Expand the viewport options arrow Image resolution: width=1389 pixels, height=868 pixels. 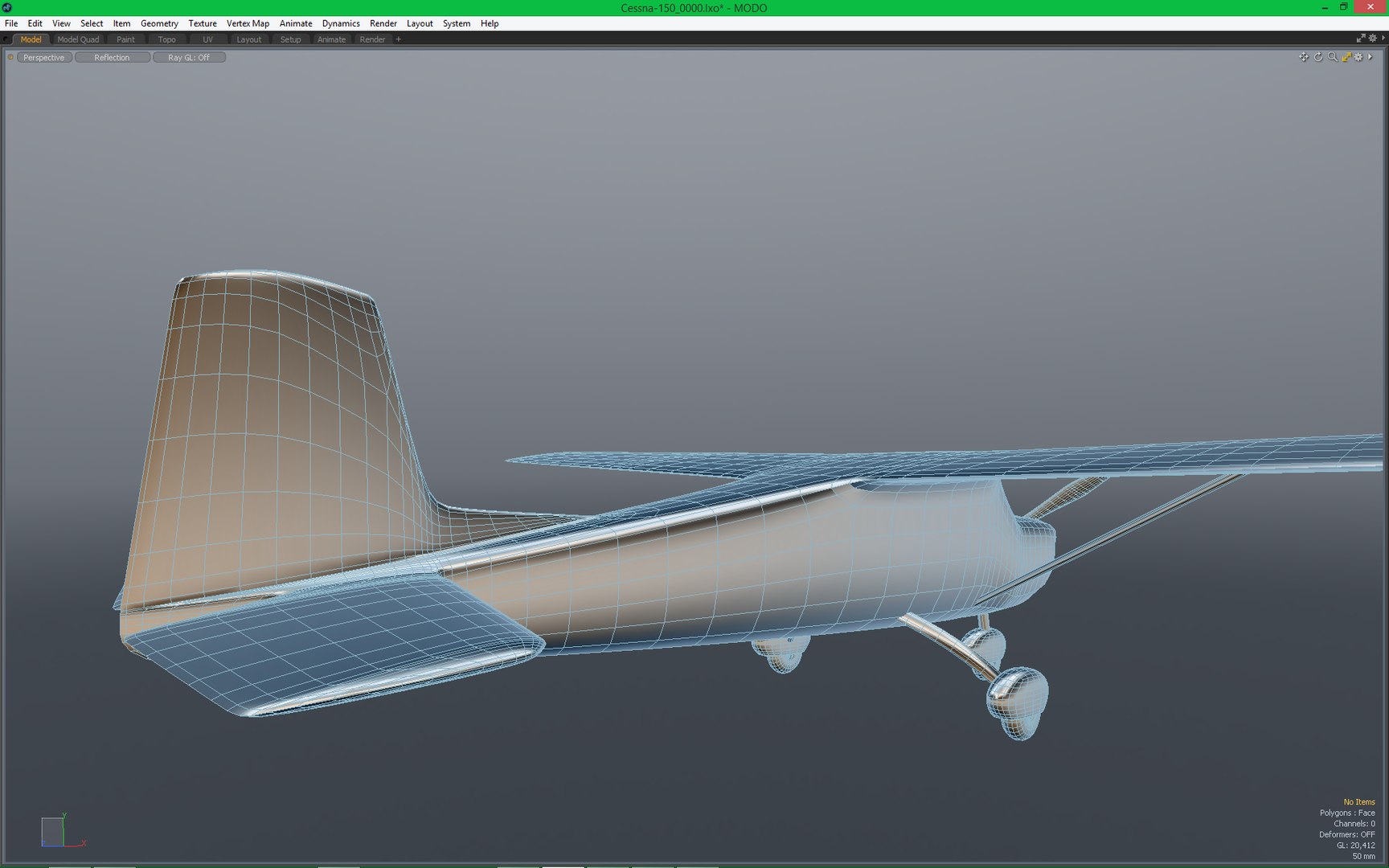click(x=1370, y=57)
